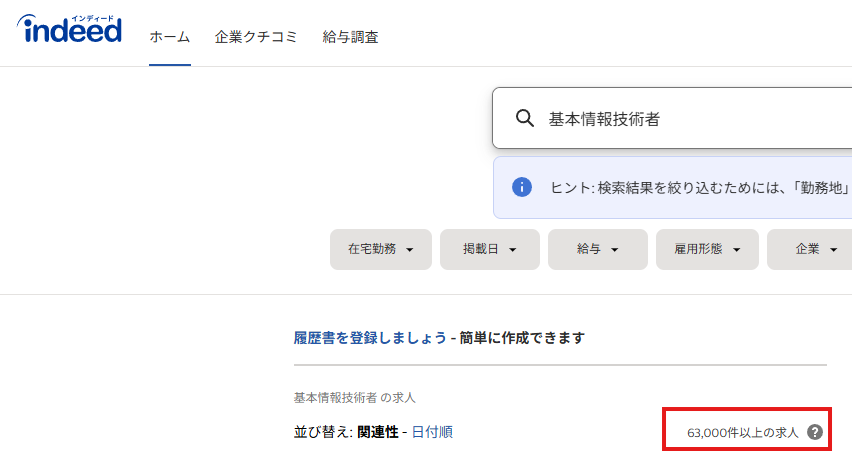
Task: Click the magnifying glass search icon
Action: [524, 118]
